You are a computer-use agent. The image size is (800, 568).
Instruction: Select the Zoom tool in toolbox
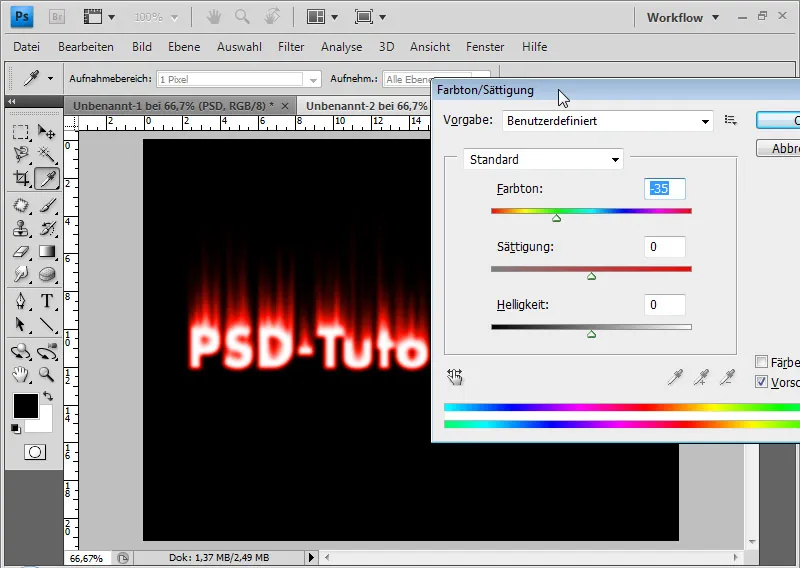(47, 375)
